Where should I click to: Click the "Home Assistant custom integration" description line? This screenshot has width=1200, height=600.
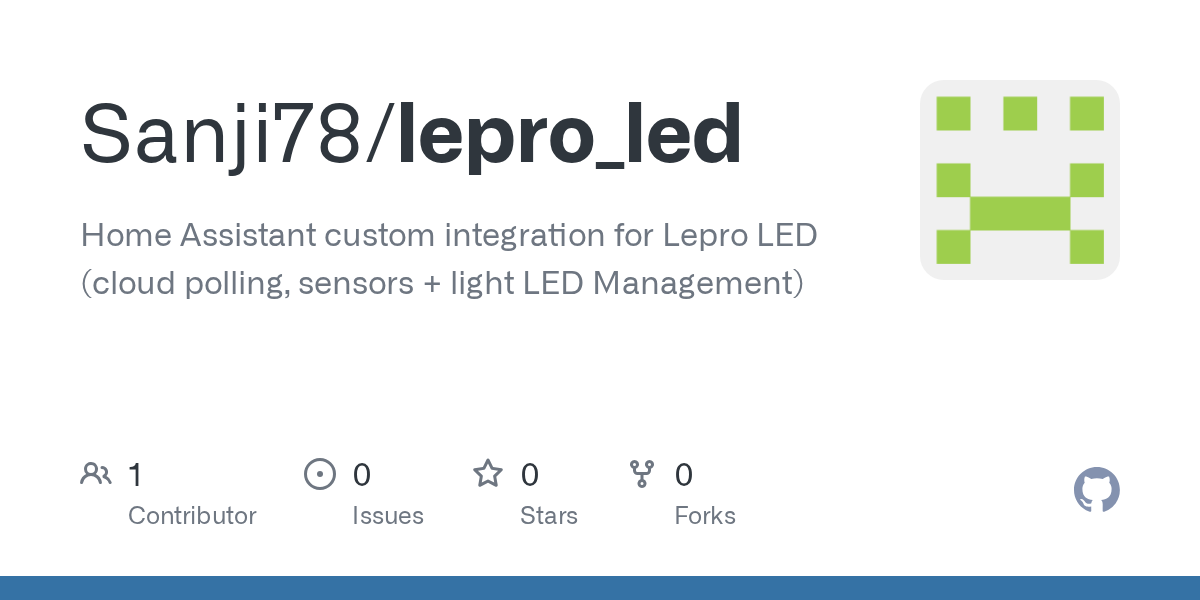pyautogui.click(x=449, y=236)
